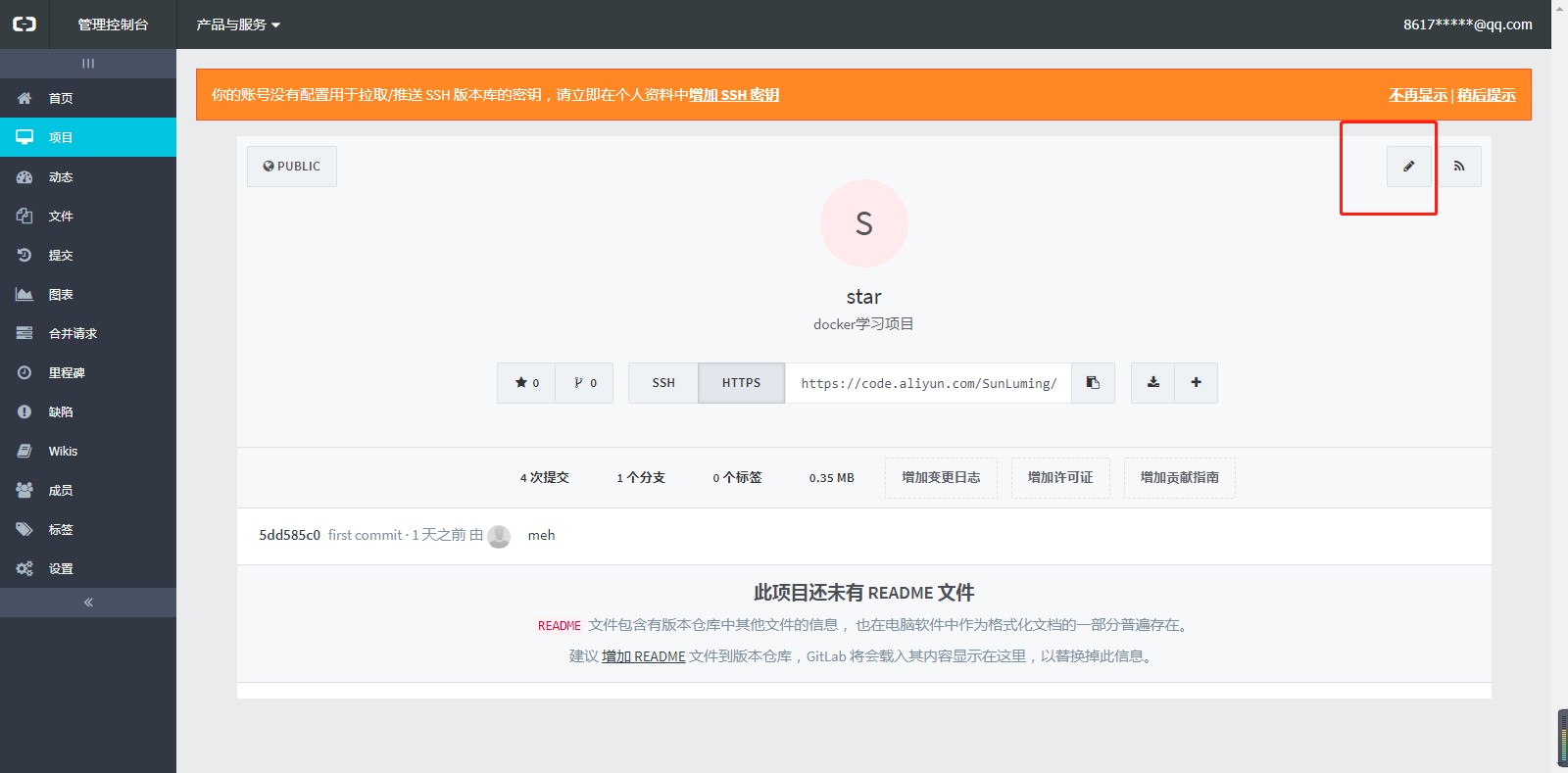Open the 0 个标签 tags link
Image resolution: width=1568 pixels, height=773 pixels.
point(737,478)
